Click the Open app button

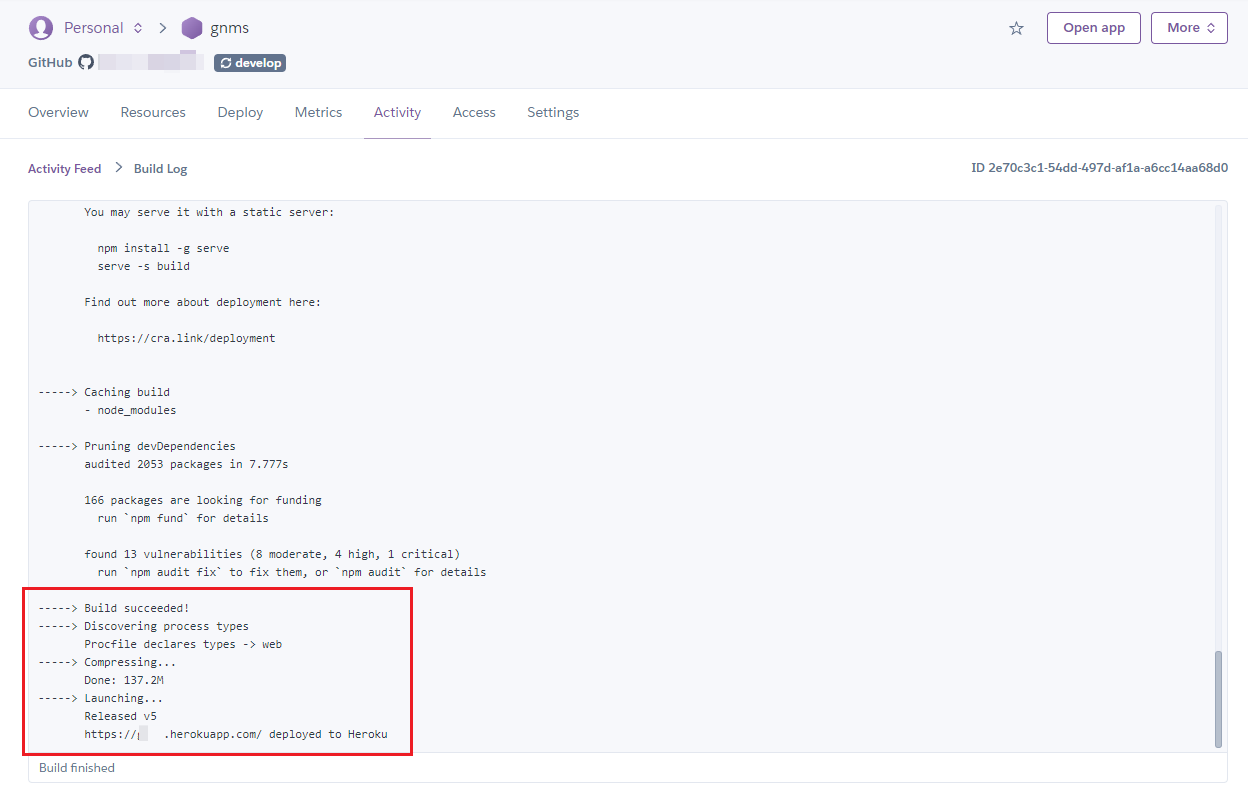(1094, 28)
